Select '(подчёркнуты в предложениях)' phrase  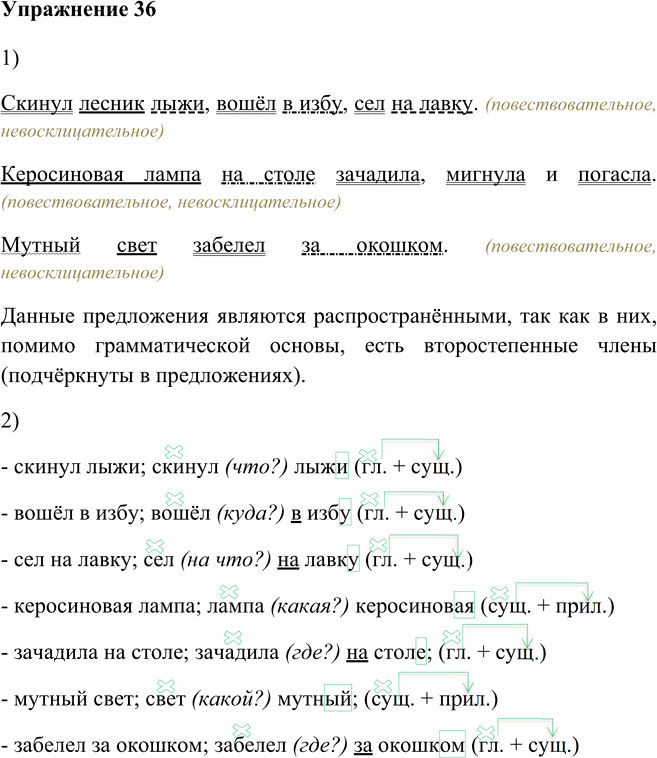coord(153,376)
